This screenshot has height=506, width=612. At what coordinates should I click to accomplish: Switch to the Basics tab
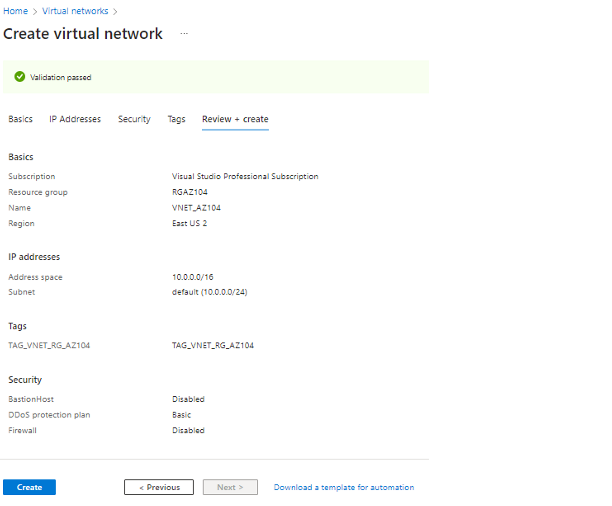point(21,119)
